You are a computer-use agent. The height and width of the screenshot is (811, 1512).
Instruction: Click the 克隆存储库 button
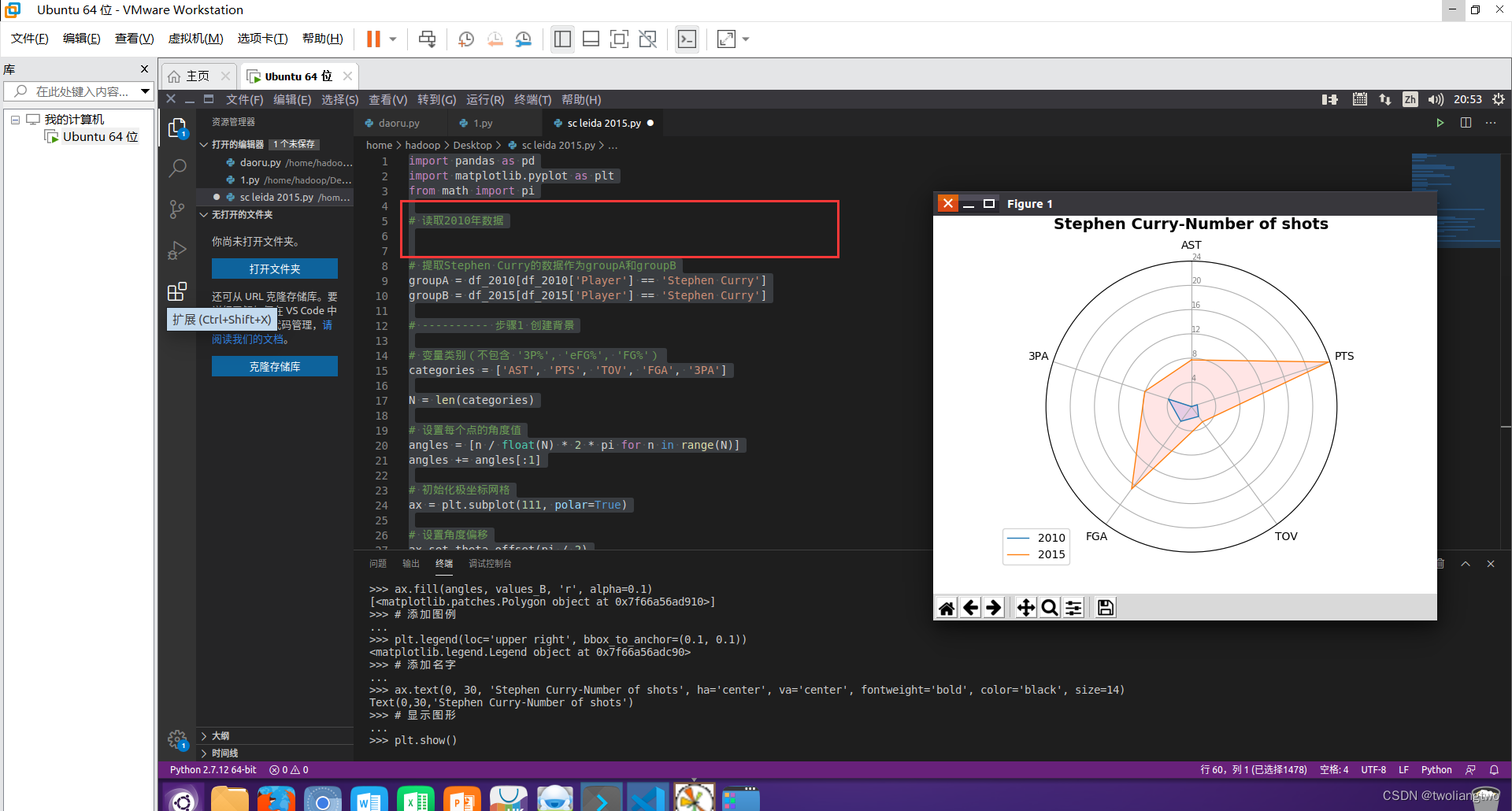275,366
